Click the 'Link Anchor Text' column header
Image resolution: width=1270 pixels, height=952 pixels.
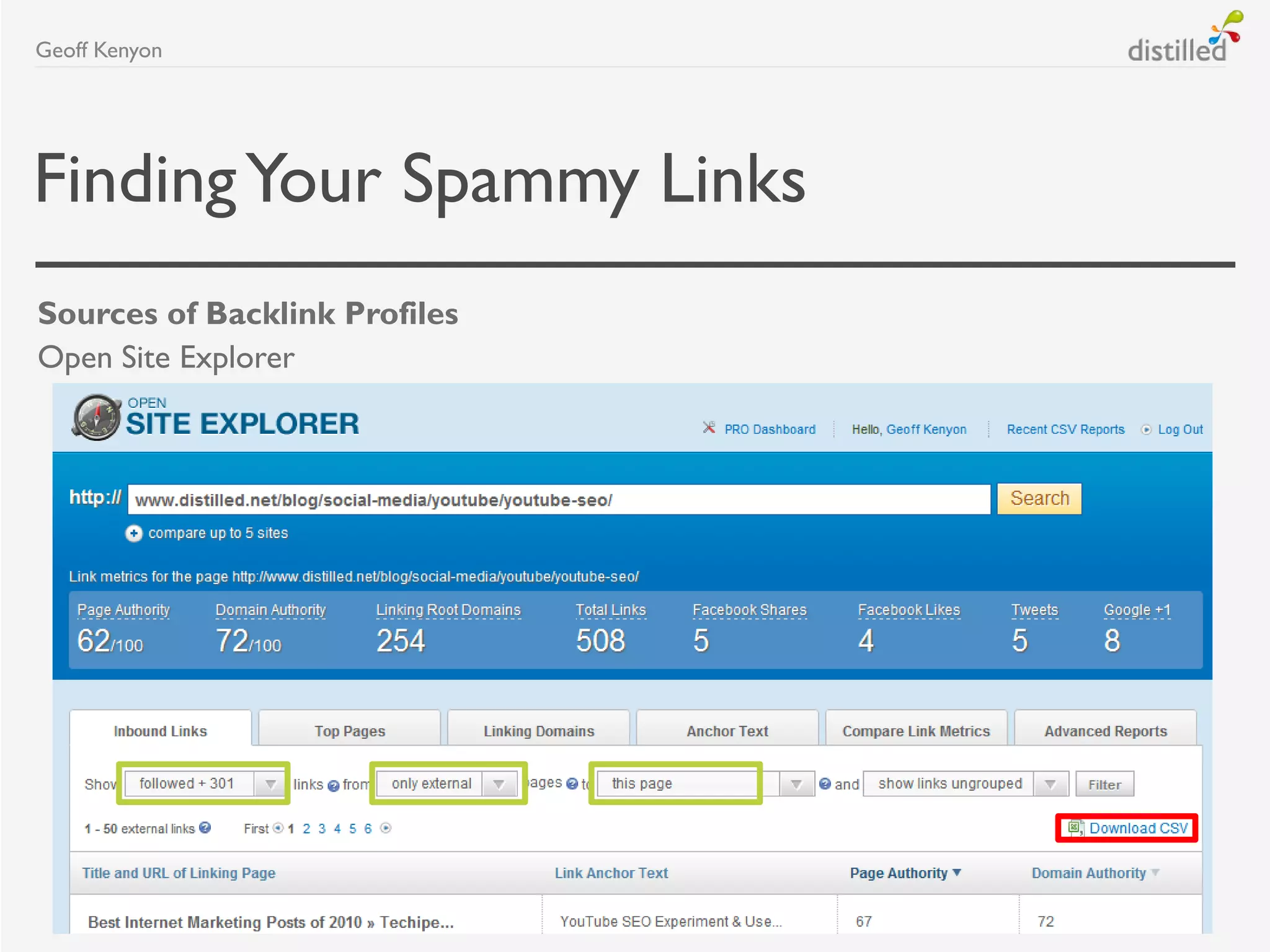click(611, 873)
